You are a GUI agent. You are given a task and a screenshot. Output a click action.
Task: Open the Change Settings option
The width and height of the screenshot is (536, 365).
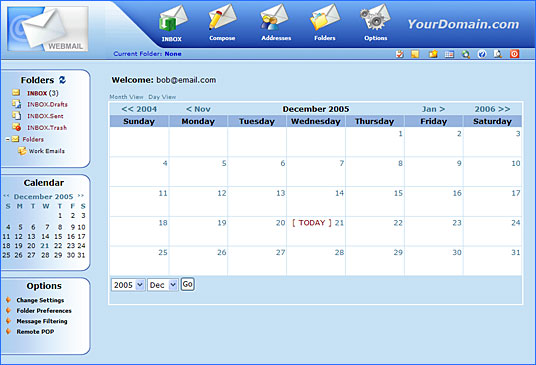pos(40,300)
